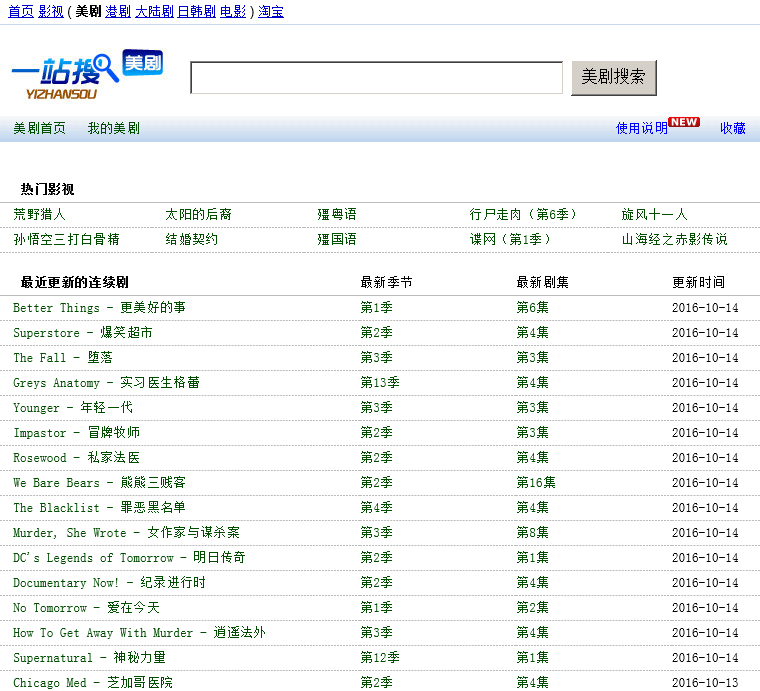Image resolution: width=760 pixels, height=691 pixels.
Task: Open the 首页 top link
Action: pos(21,11)
